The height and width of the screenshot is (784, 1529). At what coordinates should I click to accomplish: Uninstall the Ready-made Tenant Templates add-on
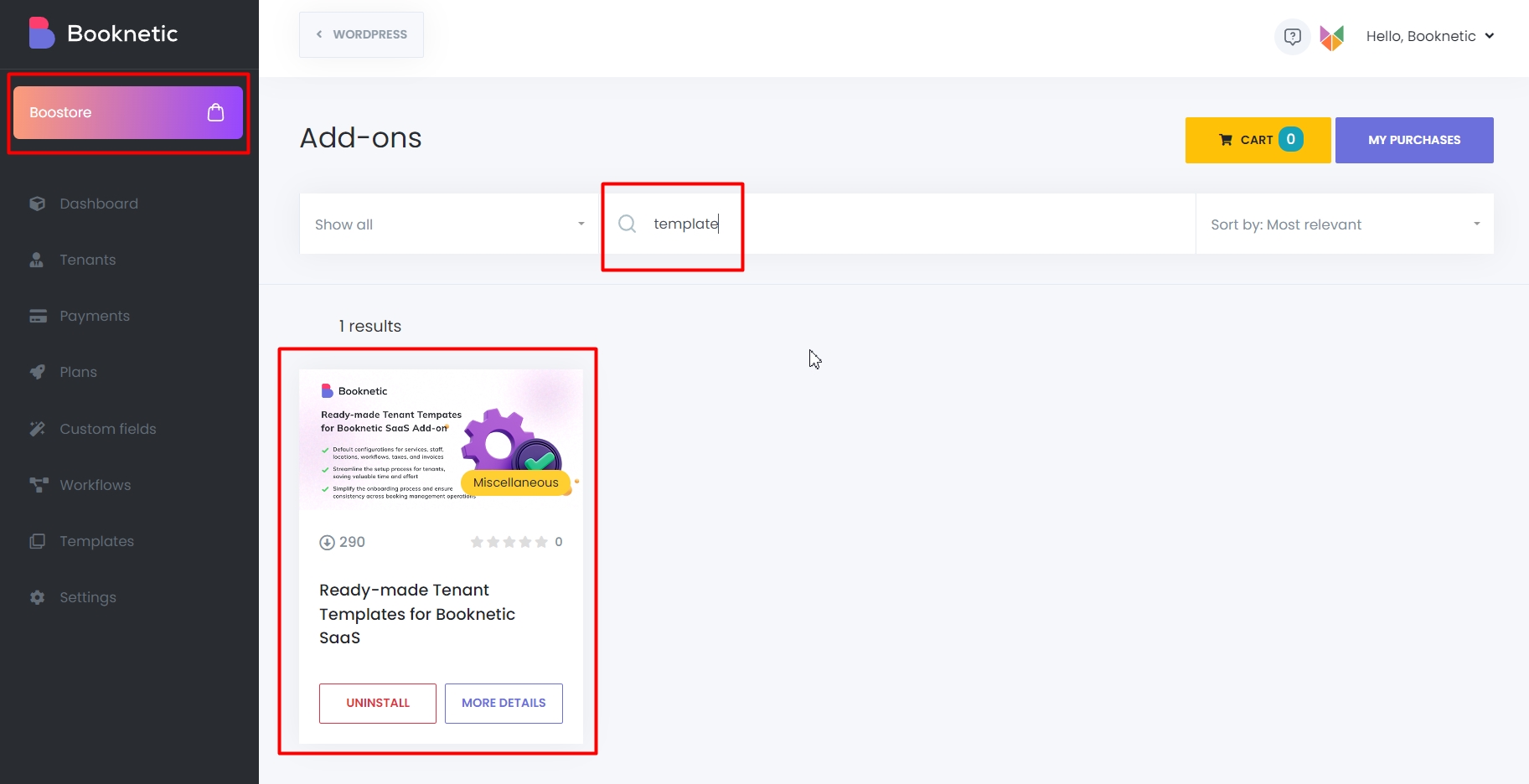pos(378,704)
